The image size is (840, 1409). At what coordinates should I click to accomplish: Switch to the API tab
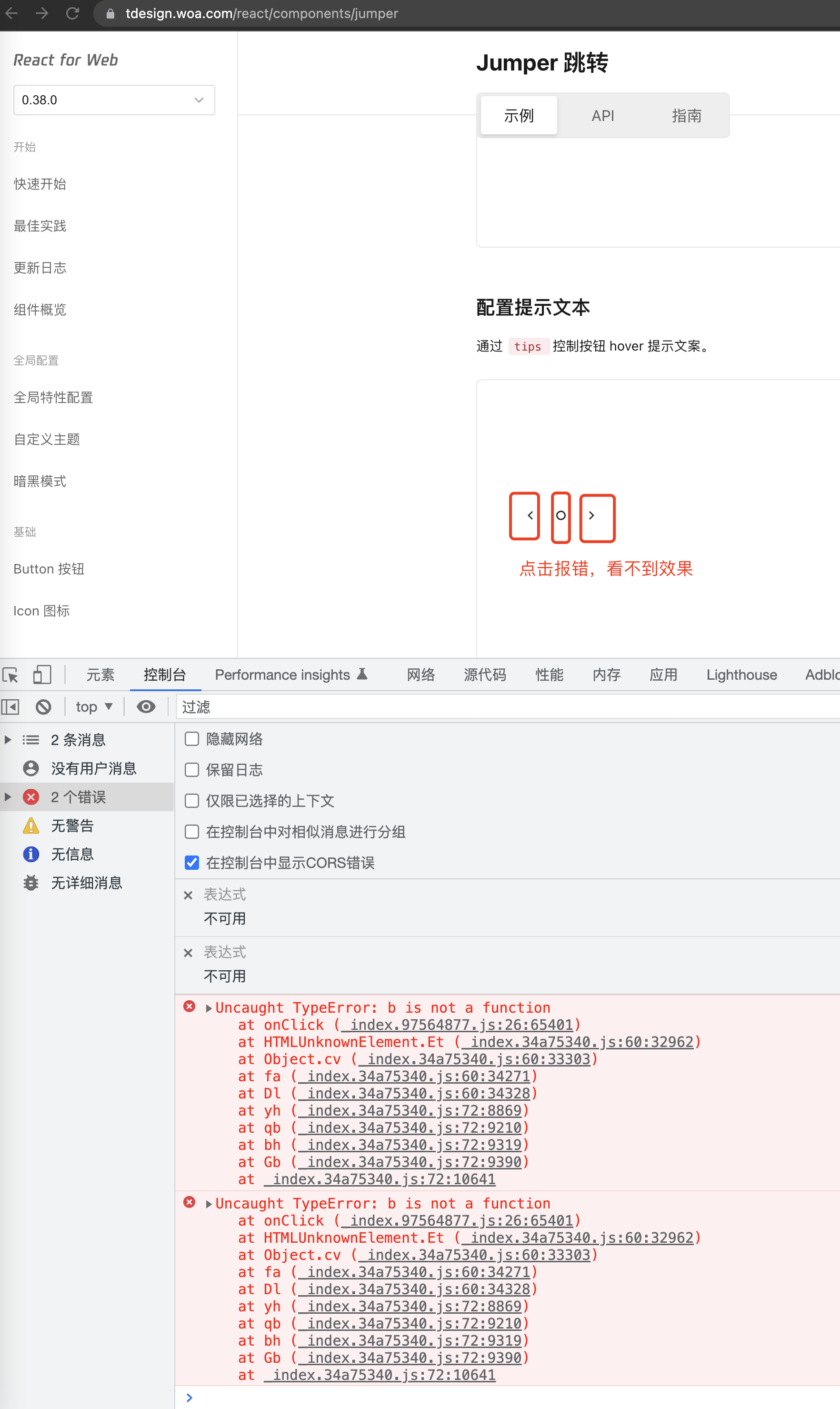point(602,115)
